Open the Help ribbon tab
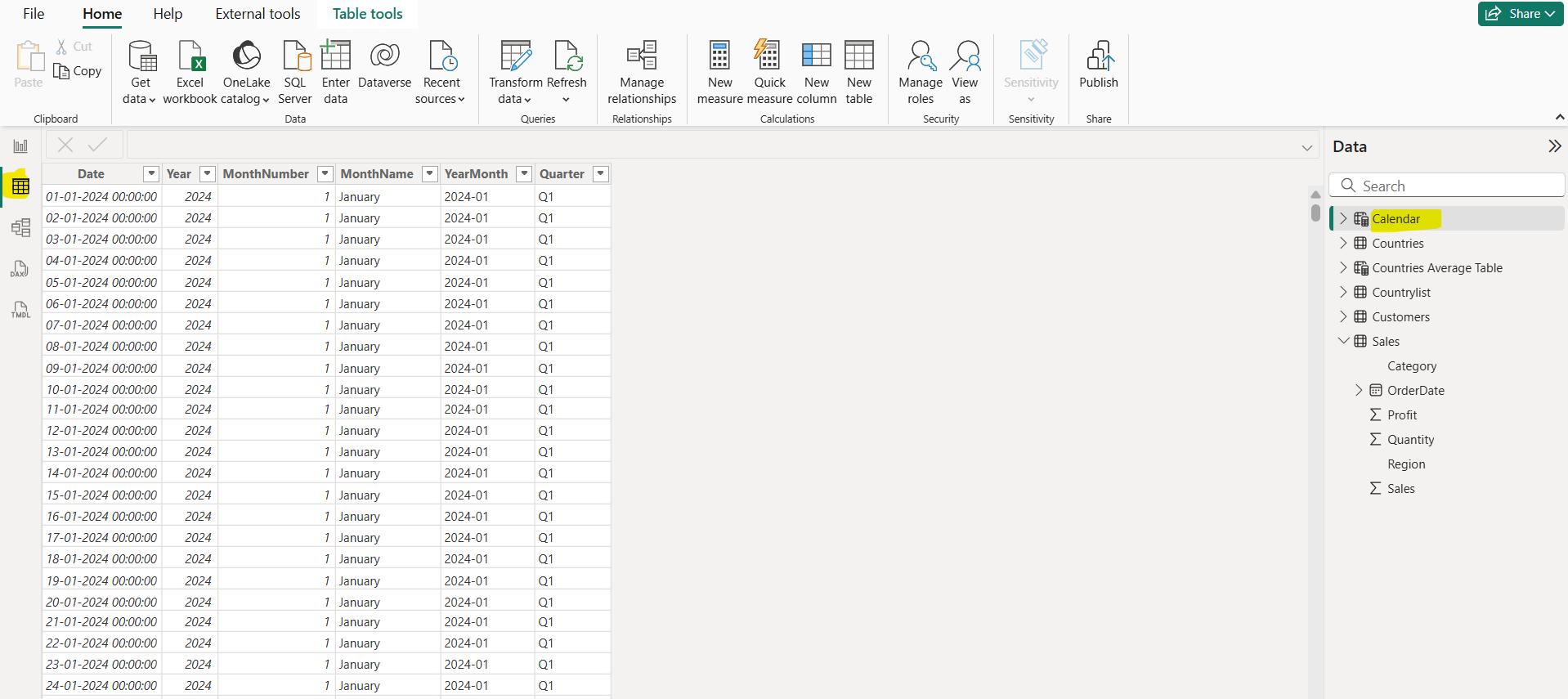This screenshot has height=699, width=1568. tap(168, 14)
